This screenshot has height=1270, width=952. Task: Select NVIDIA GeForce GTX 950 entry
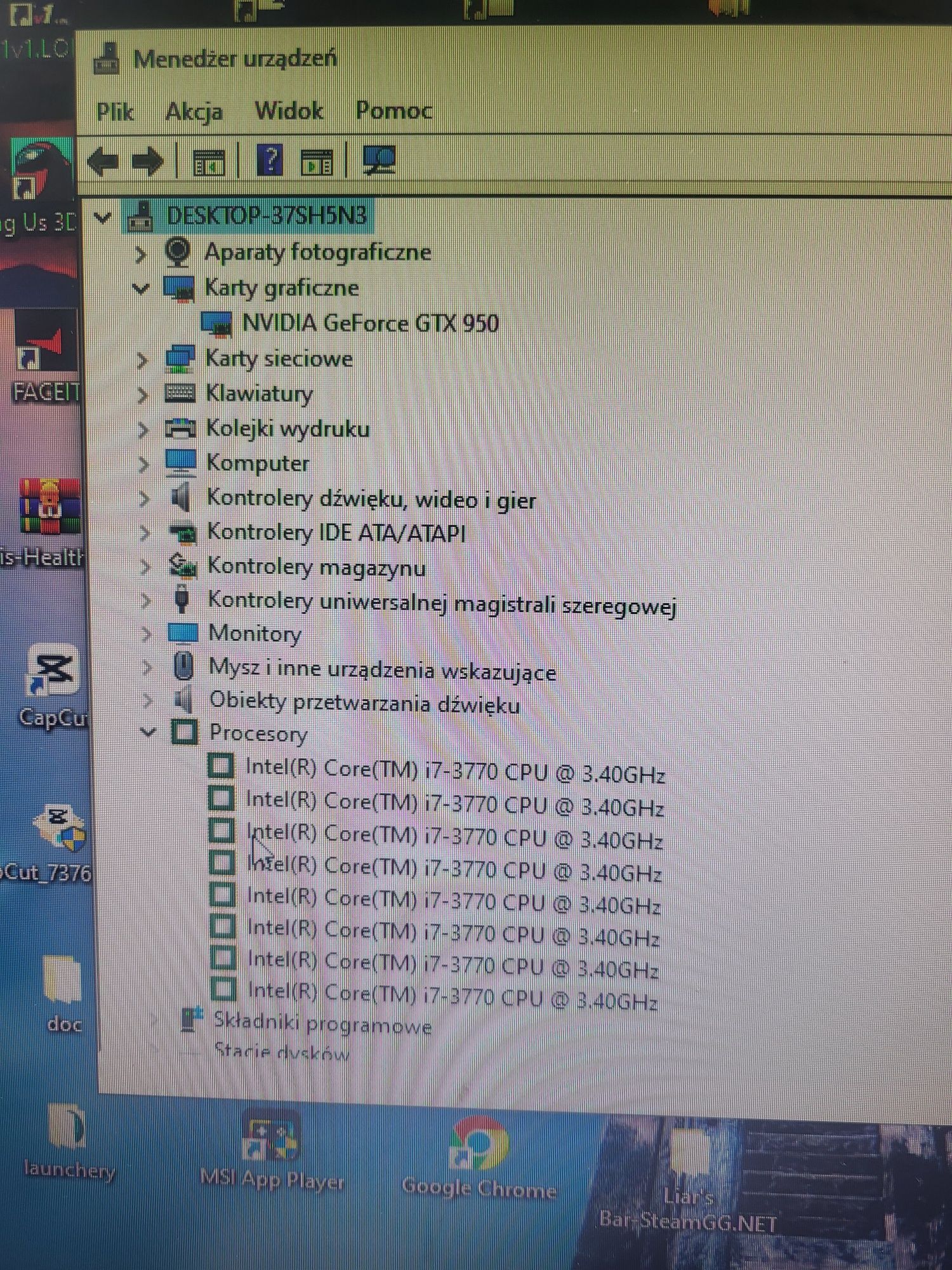370,323
